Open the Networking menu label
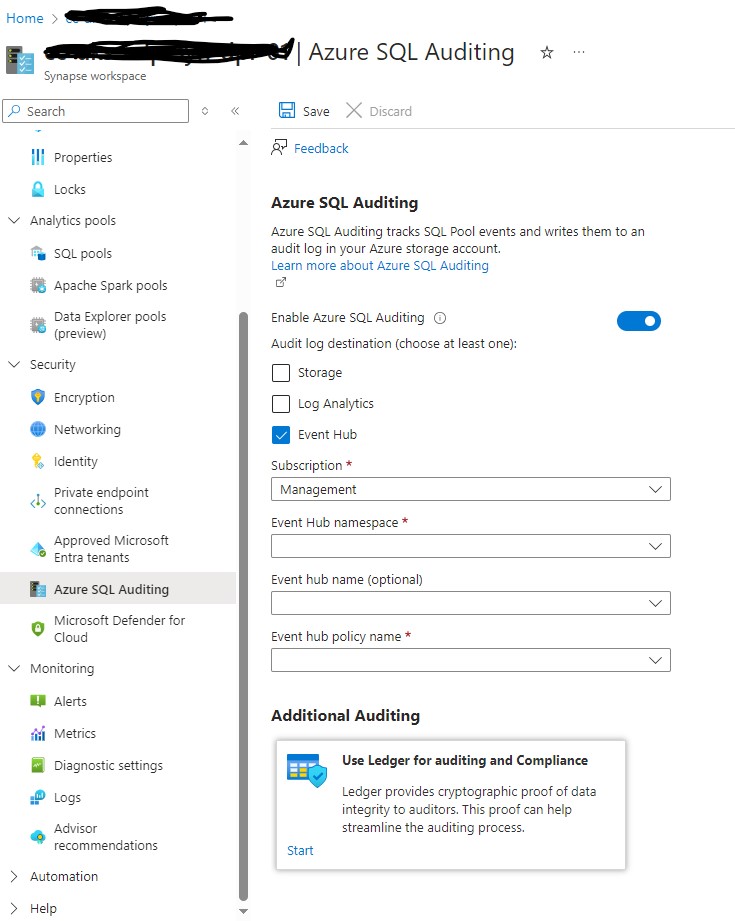Image resolution: width=735 pixels, height=921 pixels. [x=87, y=429]
